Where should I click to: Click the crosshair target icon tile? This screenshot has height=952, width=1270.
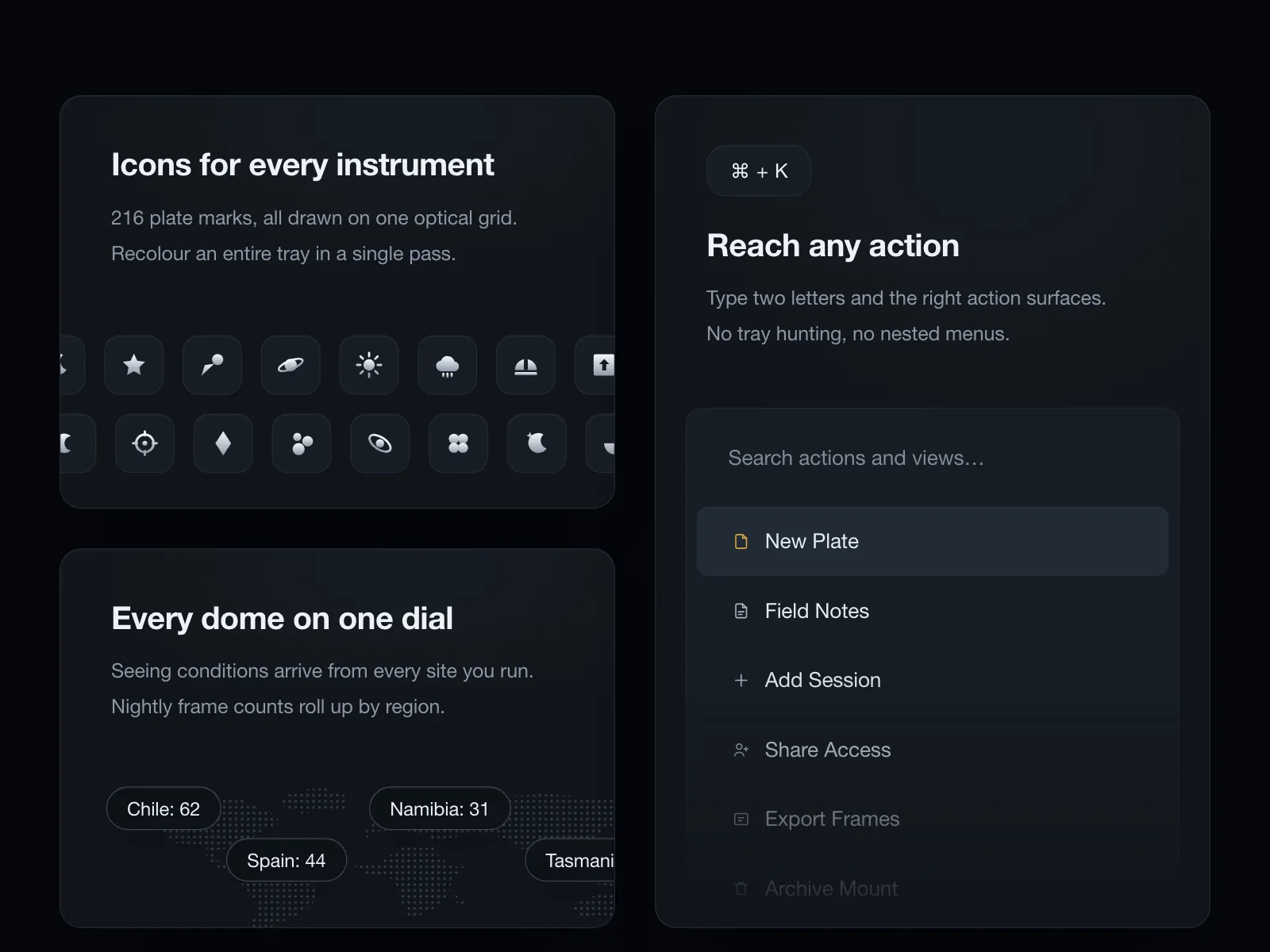tap(144, 443)
